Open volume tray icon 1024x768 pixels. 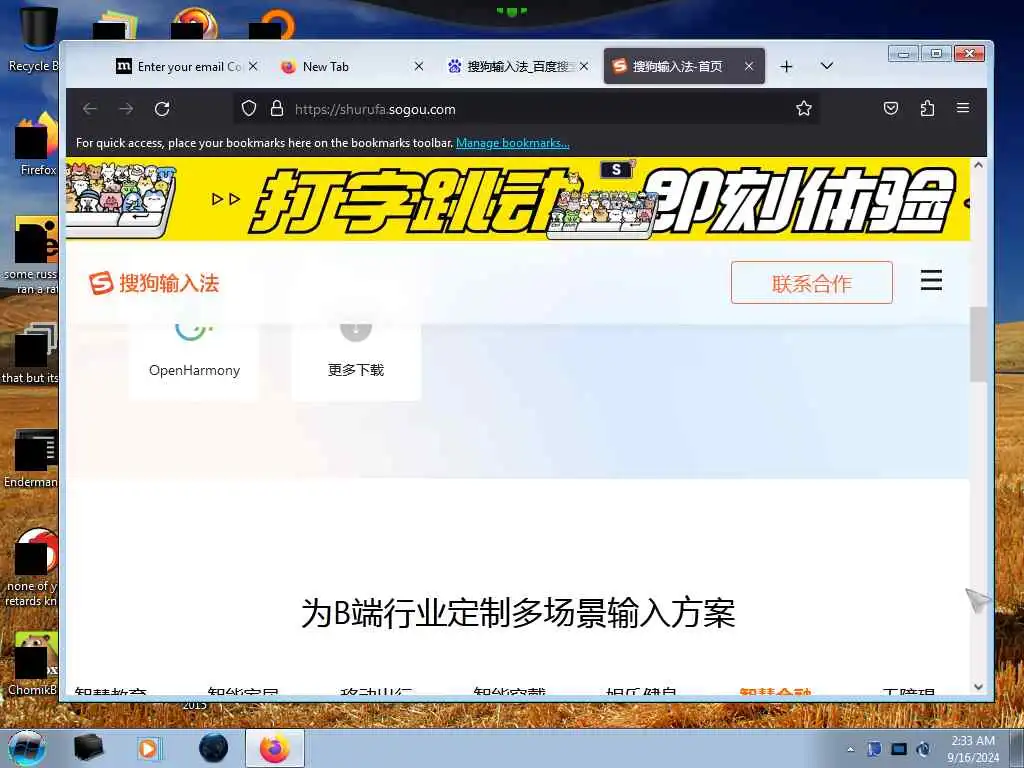pos(923,750)
